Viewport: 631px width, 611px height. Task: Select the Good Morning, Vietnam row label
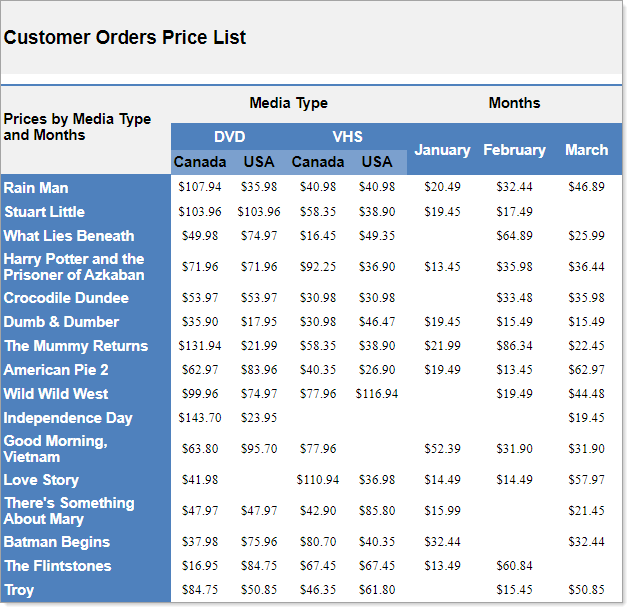tap(56, 449)
